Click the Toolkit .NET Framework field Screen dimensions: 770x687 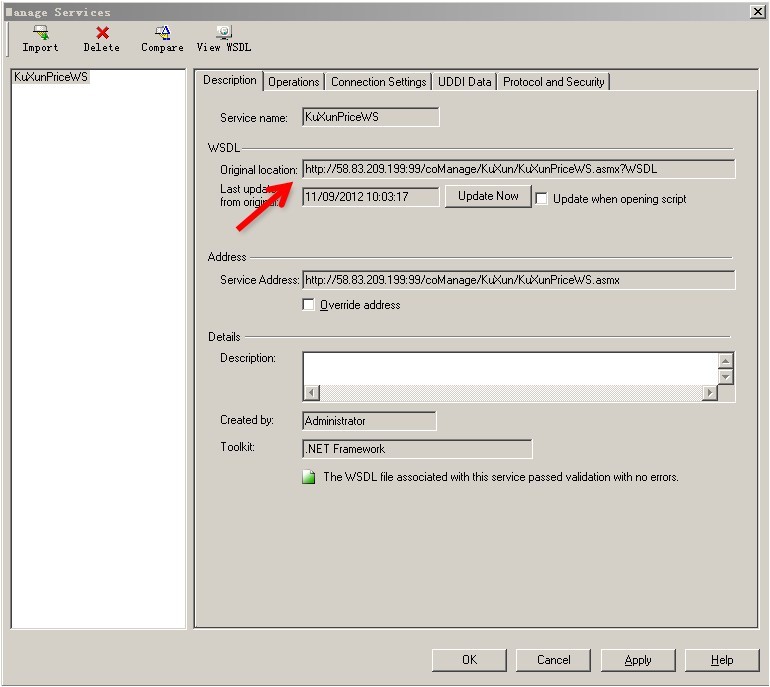click(x=417, y=449)
